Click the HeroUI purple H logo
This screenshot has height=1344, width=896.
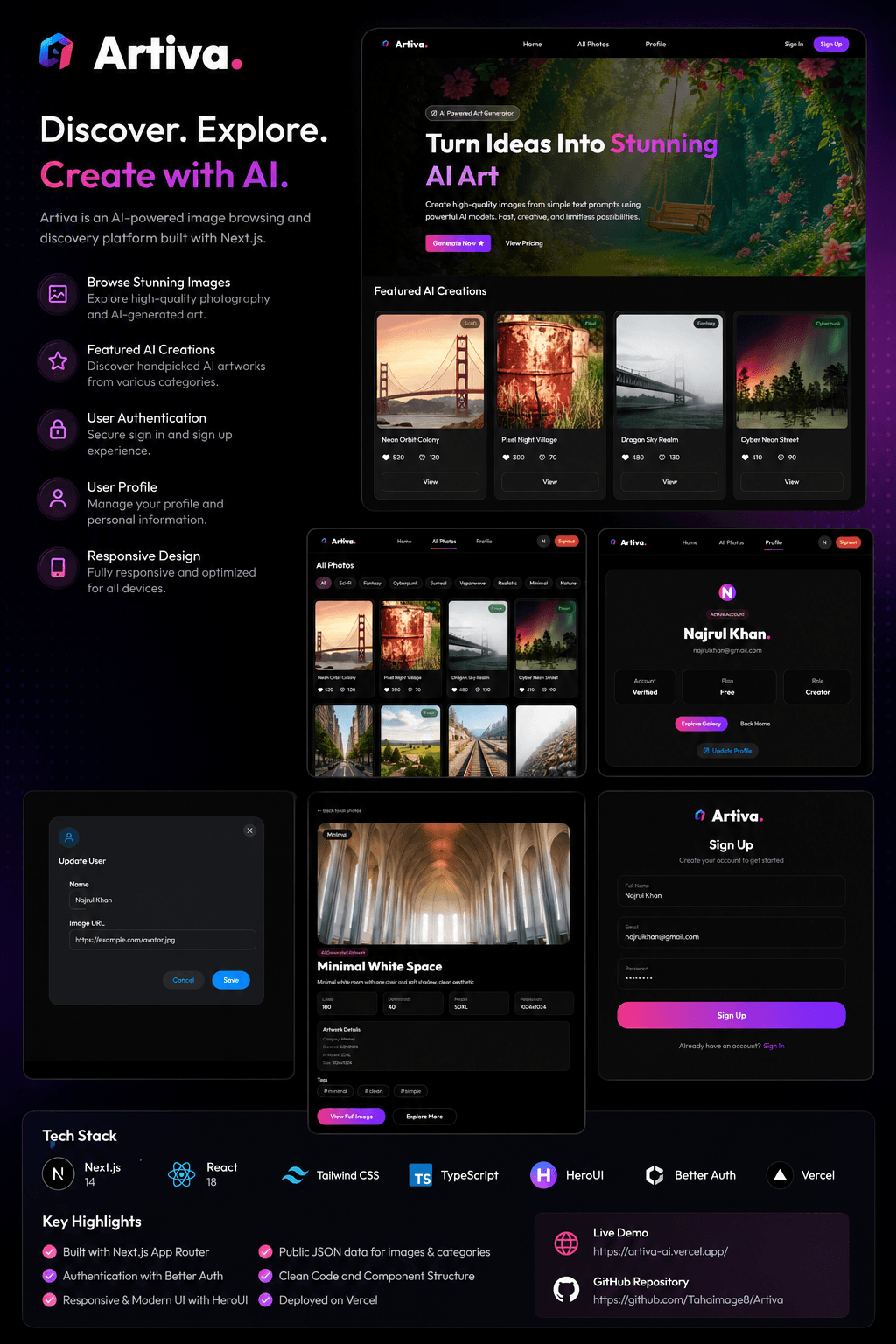click(x=543, y=1175)
